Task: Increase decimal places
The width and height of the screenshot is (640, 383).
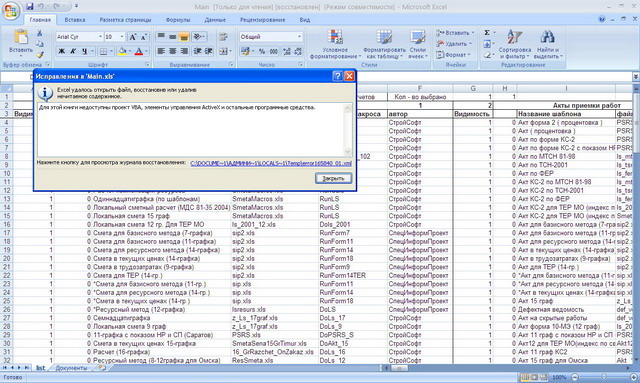Action: (x=287, y=51)
